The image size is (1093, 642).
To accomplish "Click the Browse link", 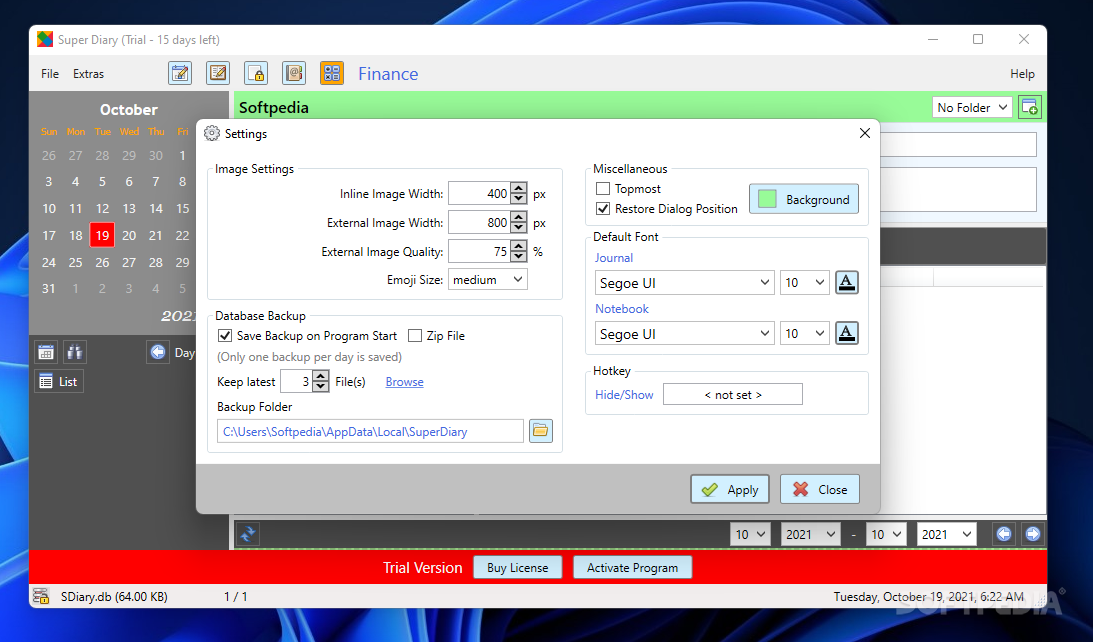I will coord(404,381).
